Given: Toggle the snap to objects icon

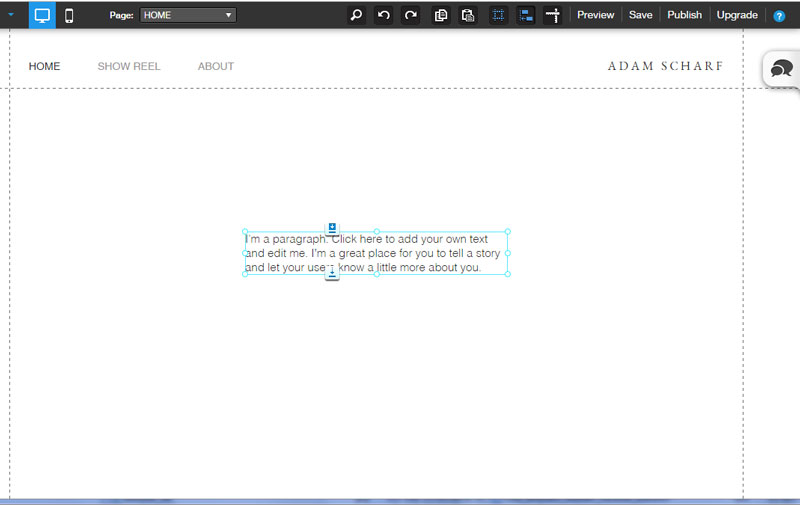Looking at the screenshot, I should [x=526, y=15].
